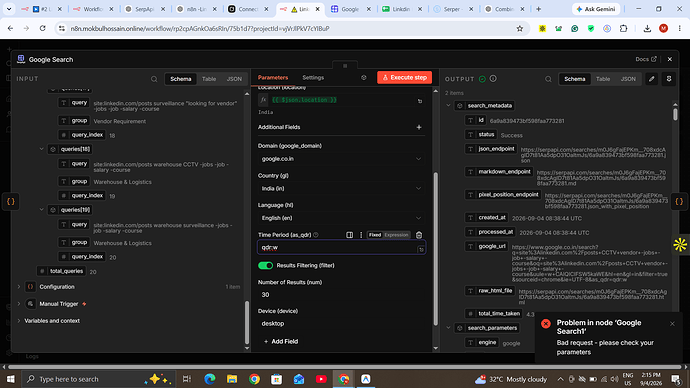This screenshot has height=388, width=690.
Task: Dismiss the Problem in node notification
Action: pyautogui.click(x=672, y=324)
